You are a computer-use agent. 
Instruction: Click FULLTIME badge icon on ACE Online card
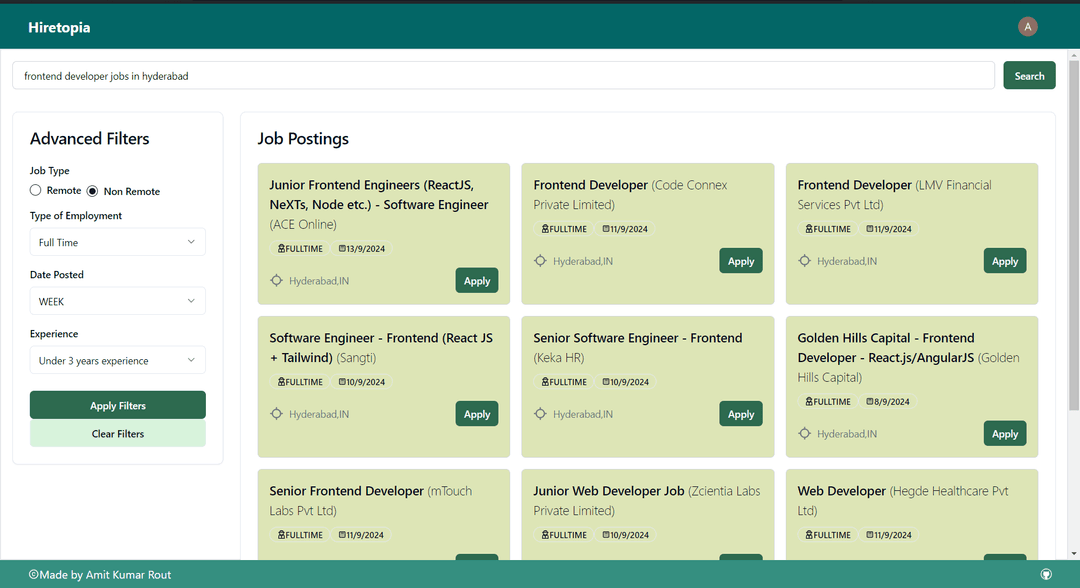click(x=281, y=249)
